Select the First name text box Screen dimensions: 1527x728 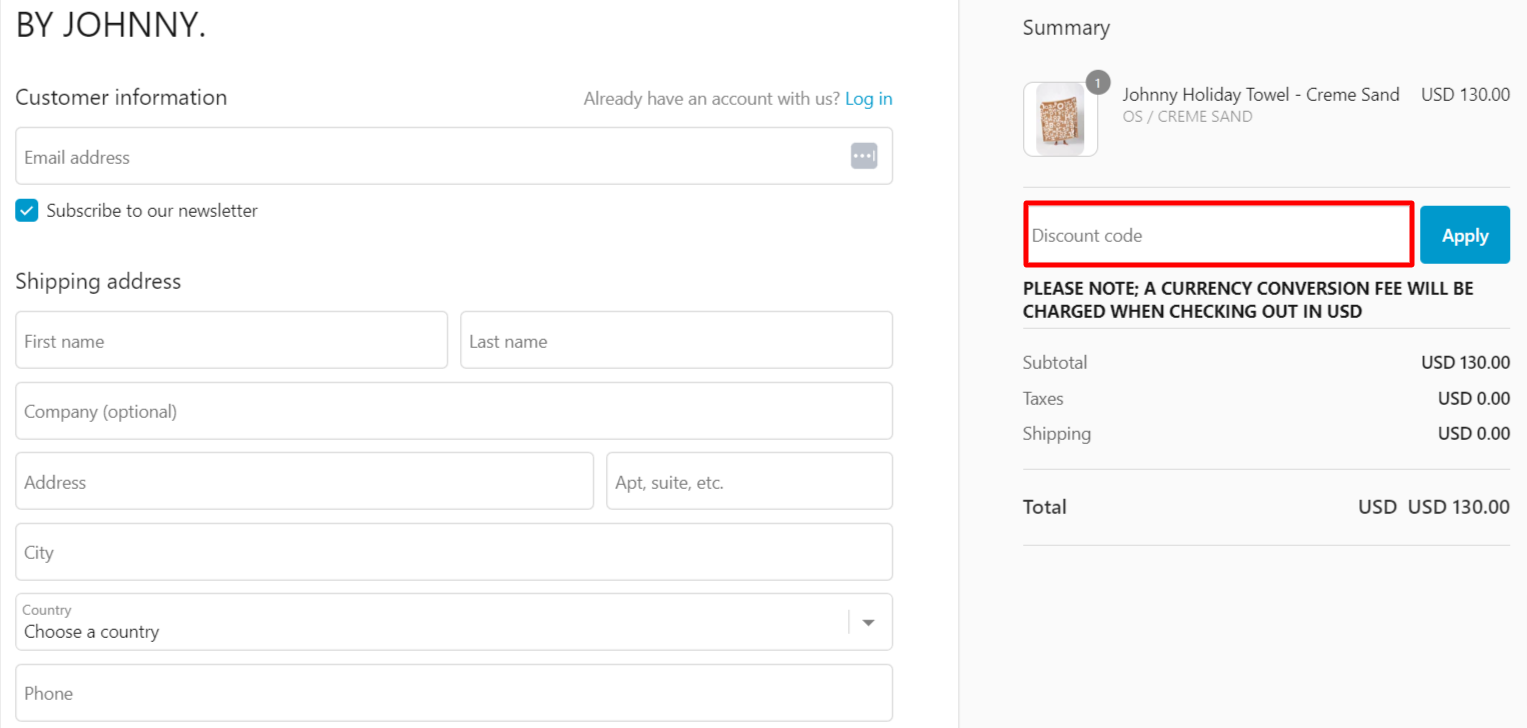tap(231, 341)
